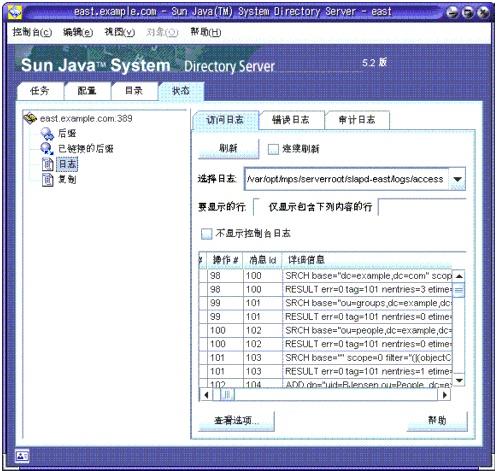Open the 编辑 menu
This screenshot has height=471, width=499.
pos(78,32)
